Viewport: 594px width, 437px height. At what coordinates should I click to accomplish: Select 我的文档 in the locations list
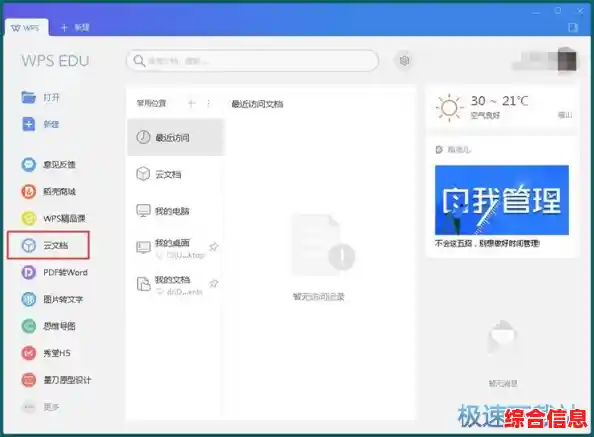click(176, 285)
